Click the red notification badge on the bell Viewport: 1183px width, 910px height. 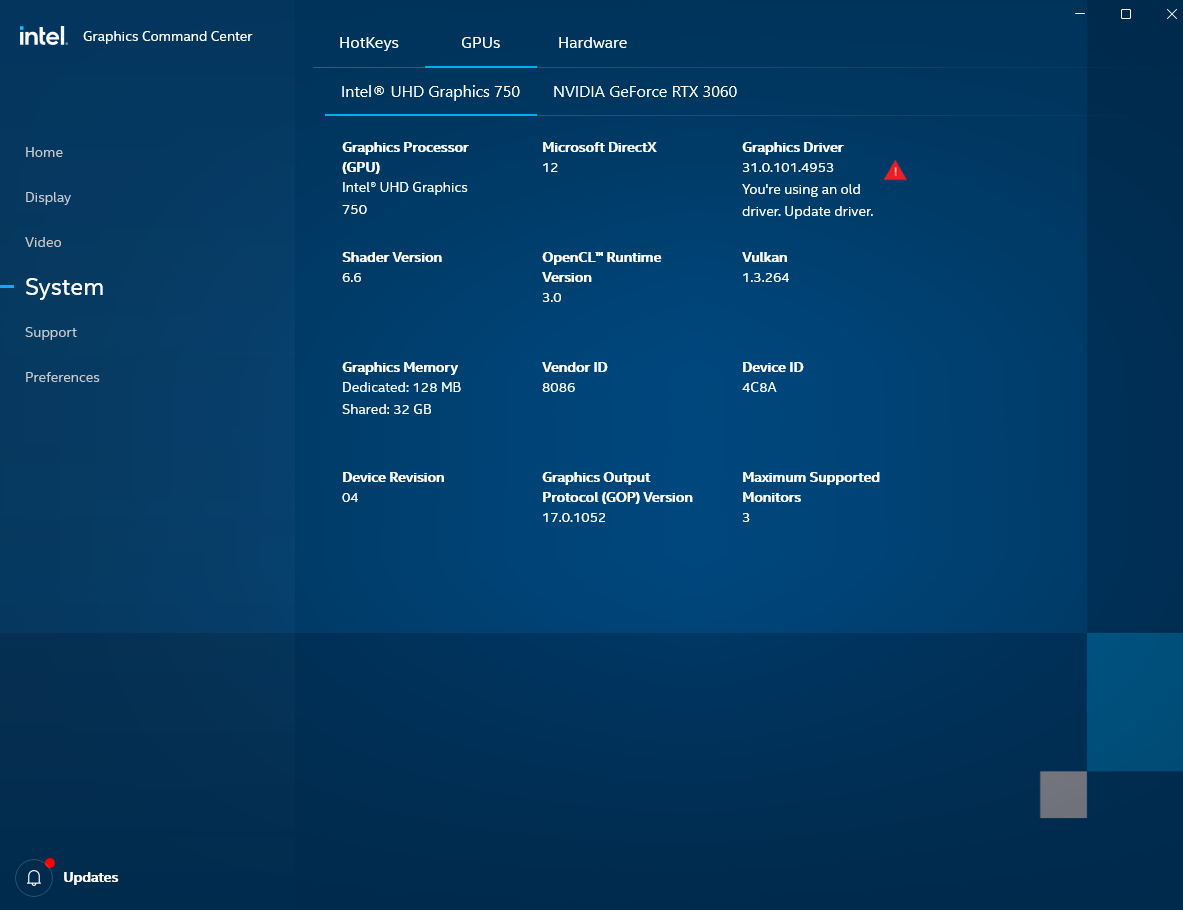click(49, 860)
